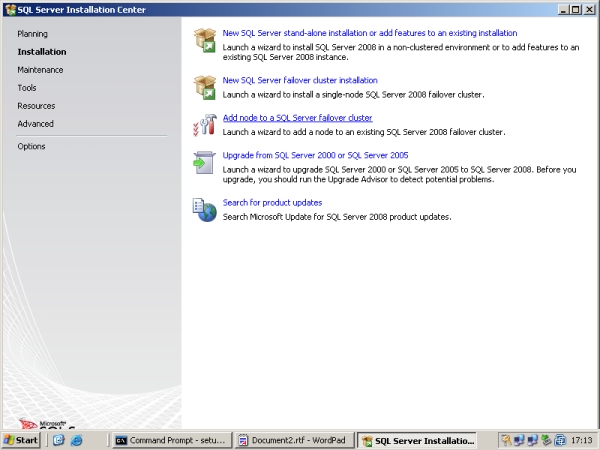
Task: Click the SQL Server Installation Center title icon
Action: tap(10, 9)
